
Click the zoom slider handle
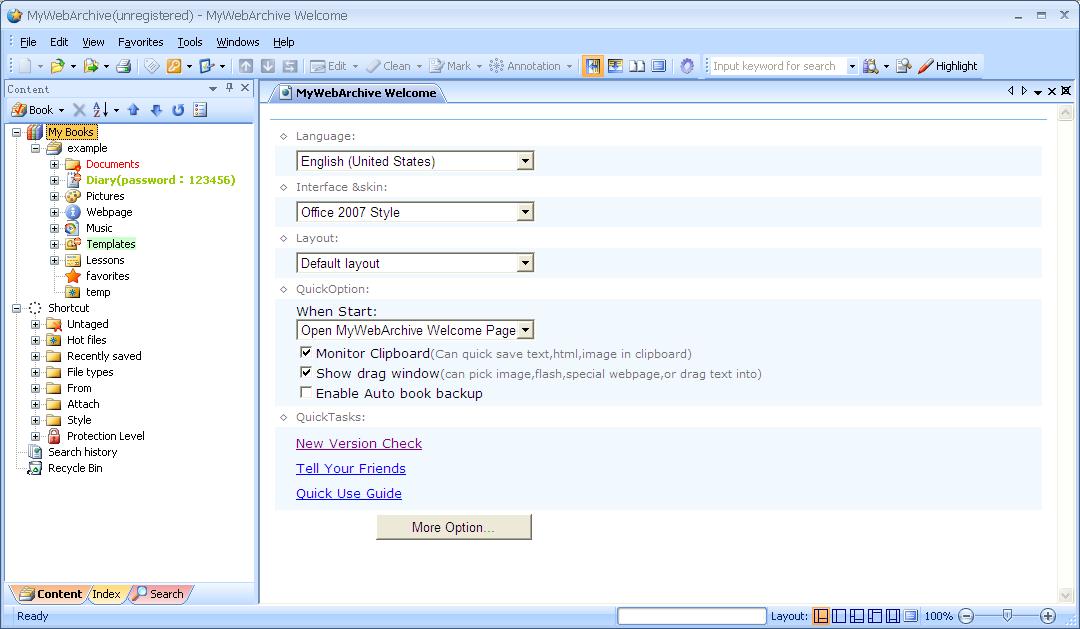tap(1007, 616)
